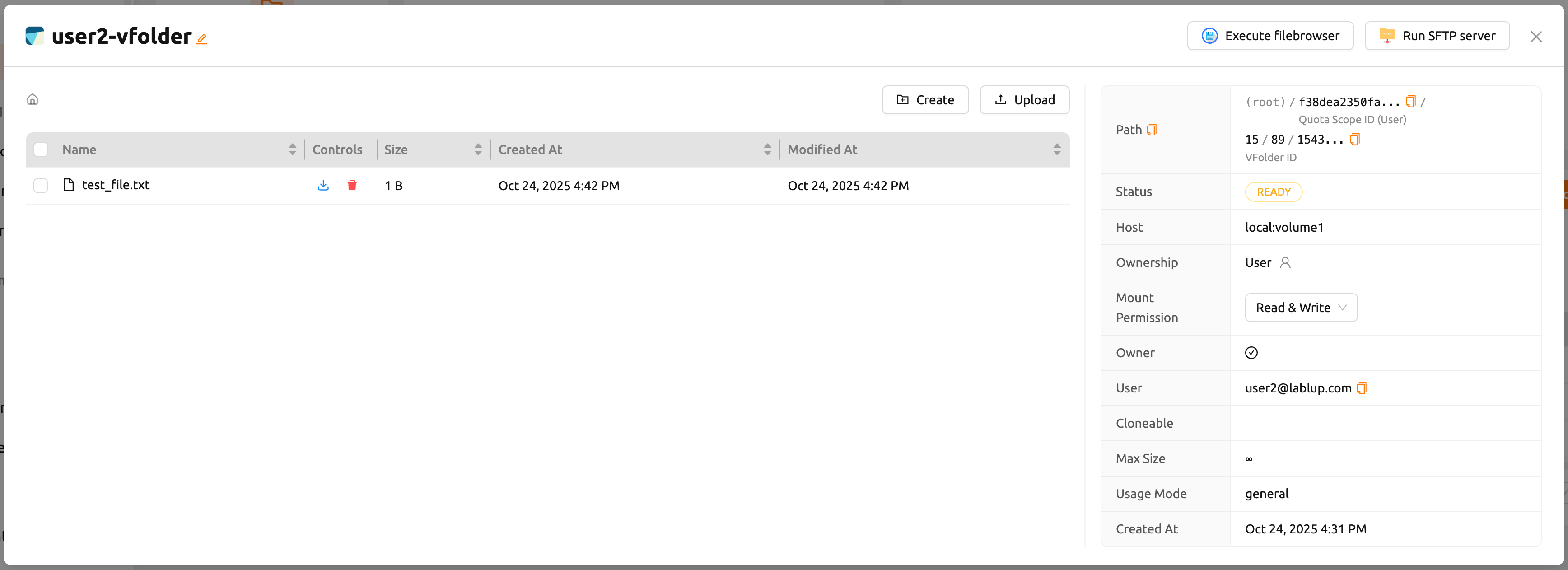Click the Run SFTP server button
This screenshot has width=1568, height=570.
[x=1437, y=36]
